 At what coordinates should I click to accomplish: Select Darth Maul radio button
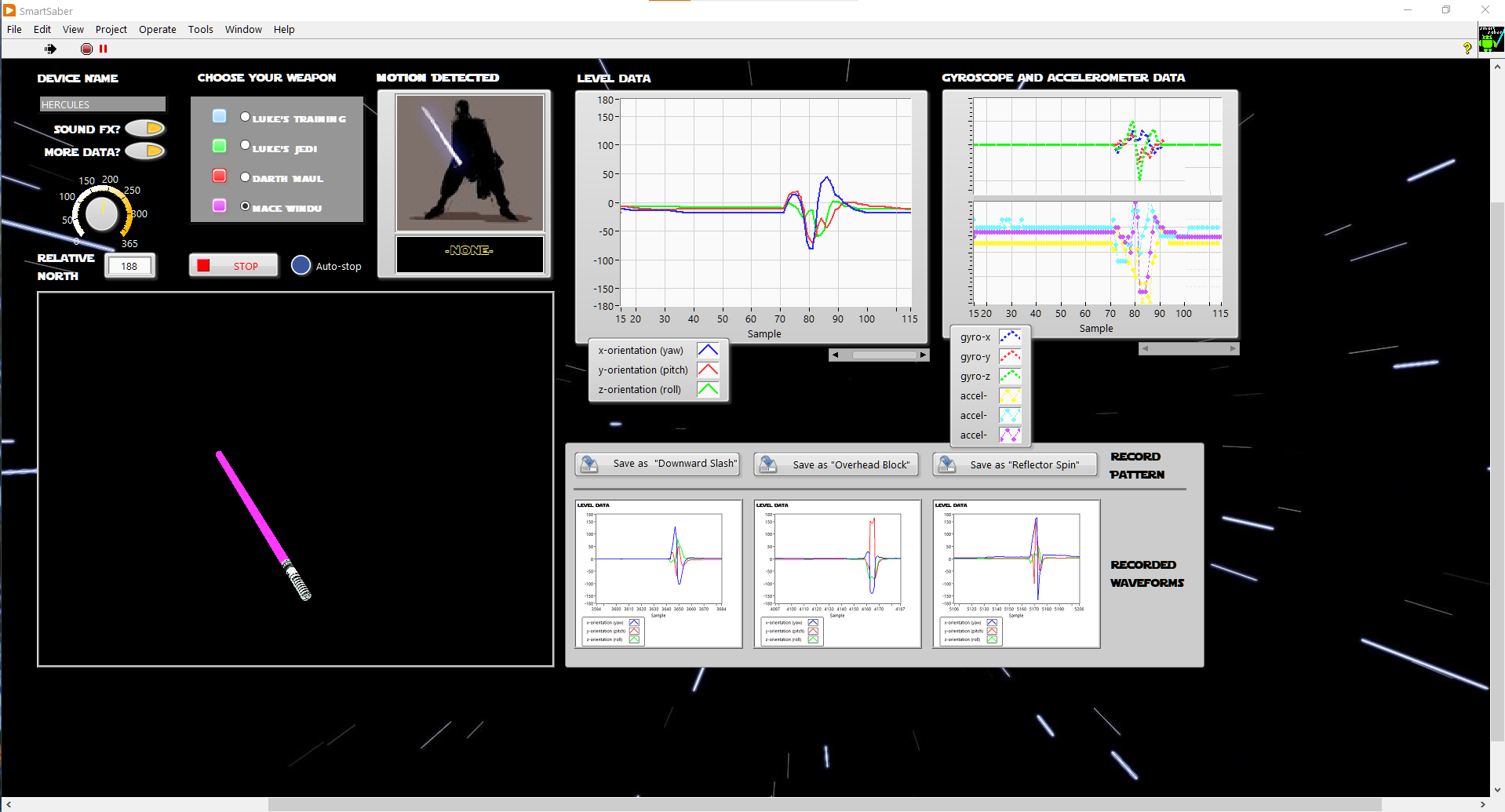(245, 177)
